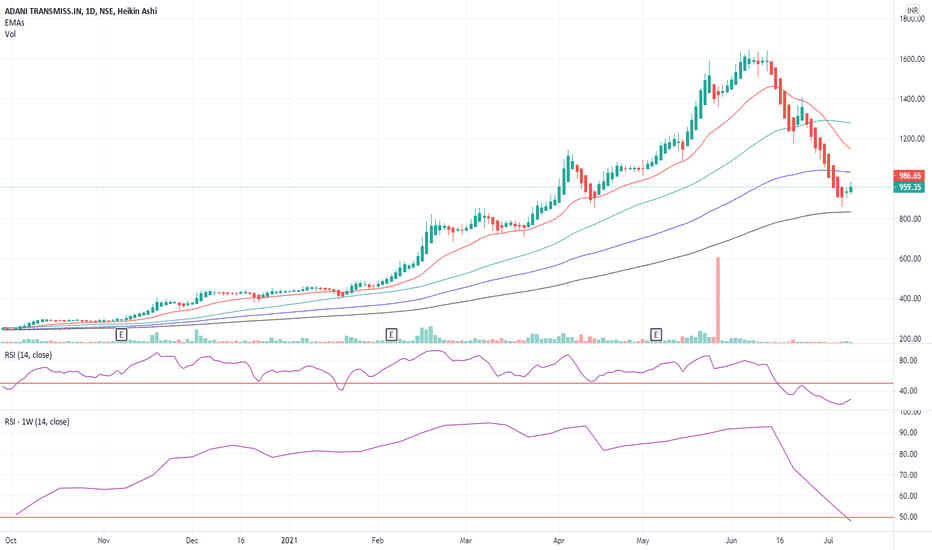932x550 pixels.
Task: Click the Apr label on the time axis
Action: [x=558, y=540]
